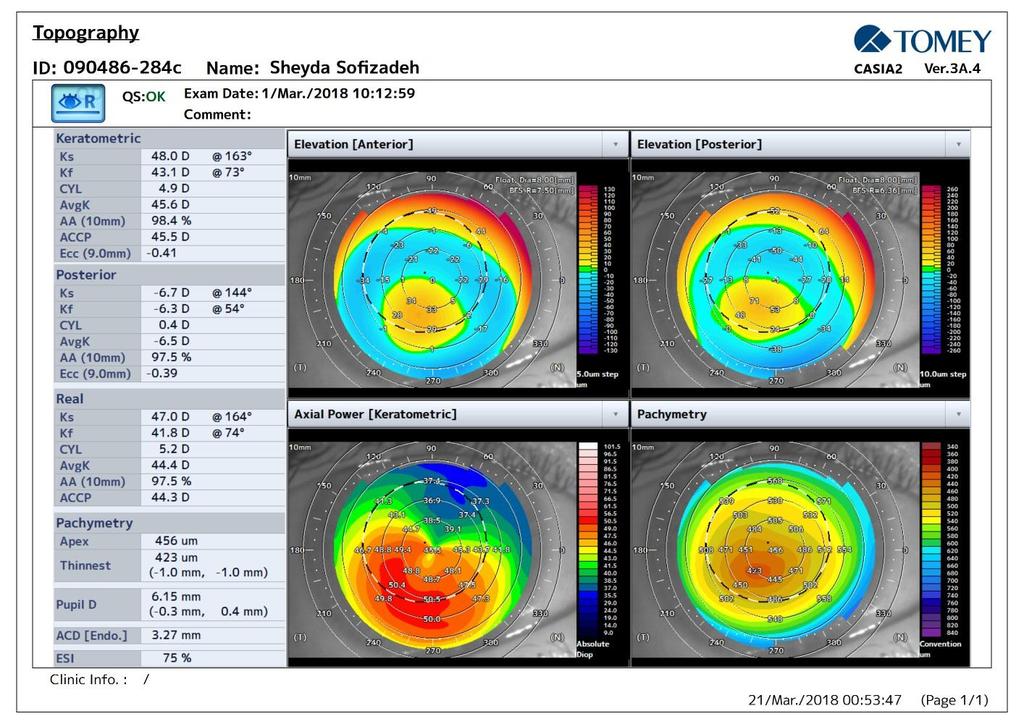Open the Elevation [Posterior] map dropdown arrow
Image resolution: width=1024 pixels, height=724 pixels.
(x=958, y=144)
